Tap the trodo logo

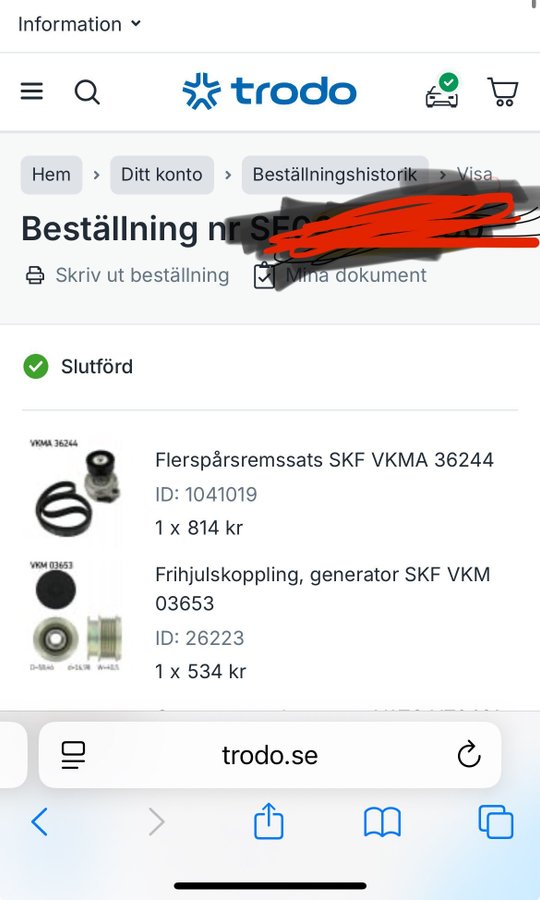point(270,91)
